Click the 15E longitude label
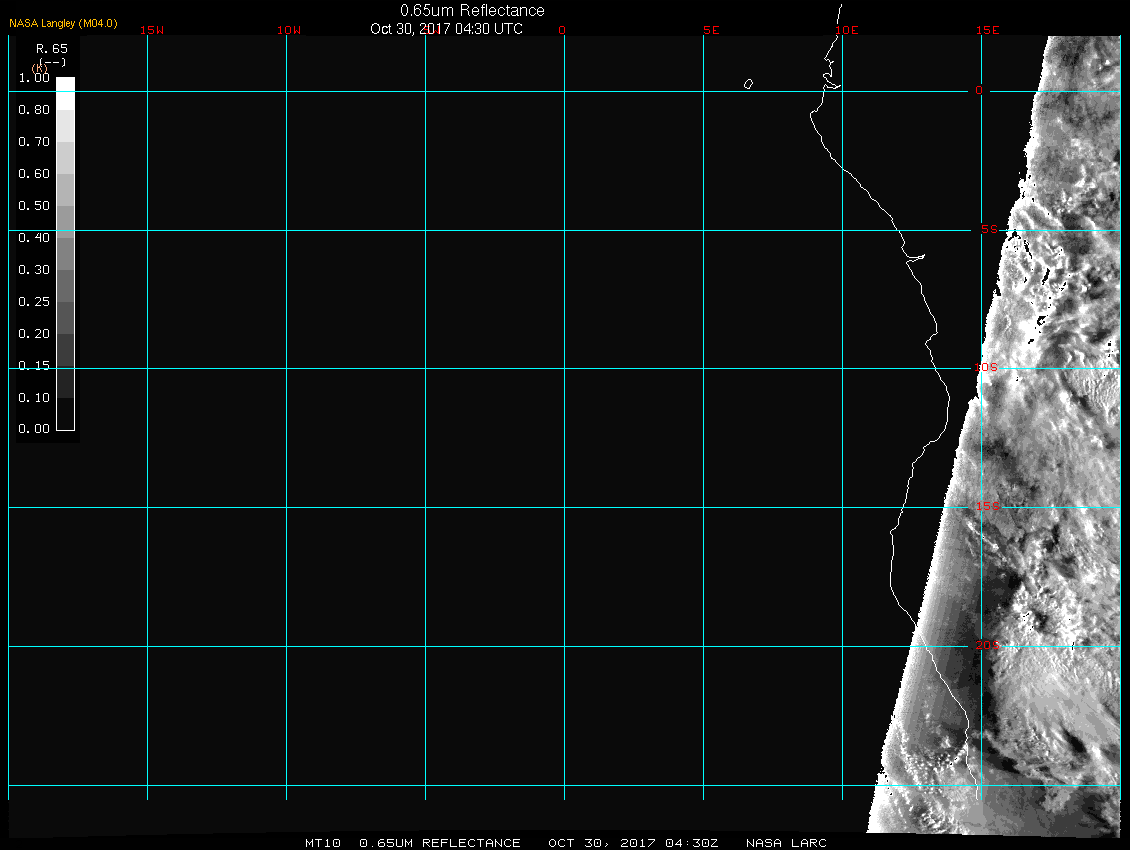This screenshot has width=1130, height=850. tap(989, 30)
